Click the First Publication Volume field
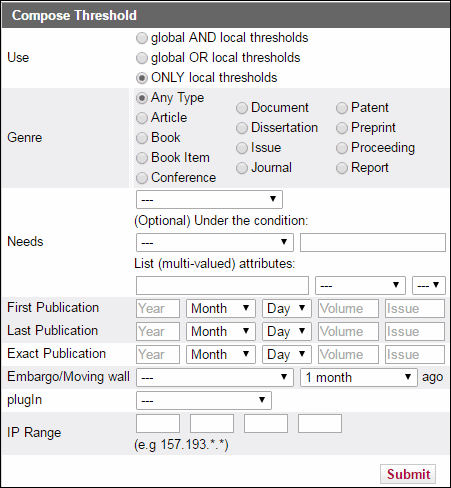This screenshot has width=451, height=488. click(348, 308)
